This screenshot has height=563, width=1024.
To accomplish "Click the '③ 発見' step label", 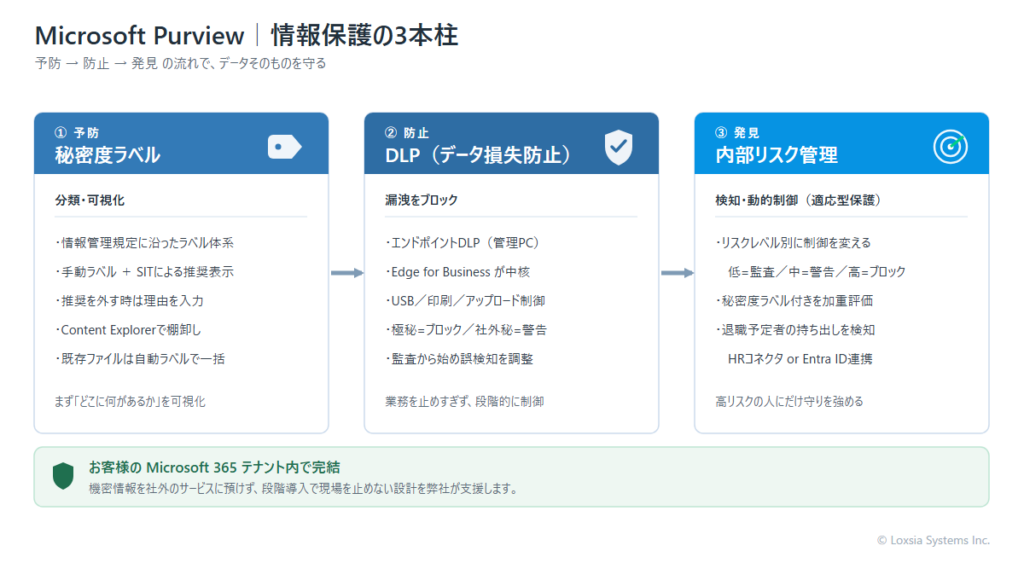I will click(x=737, y=133).
